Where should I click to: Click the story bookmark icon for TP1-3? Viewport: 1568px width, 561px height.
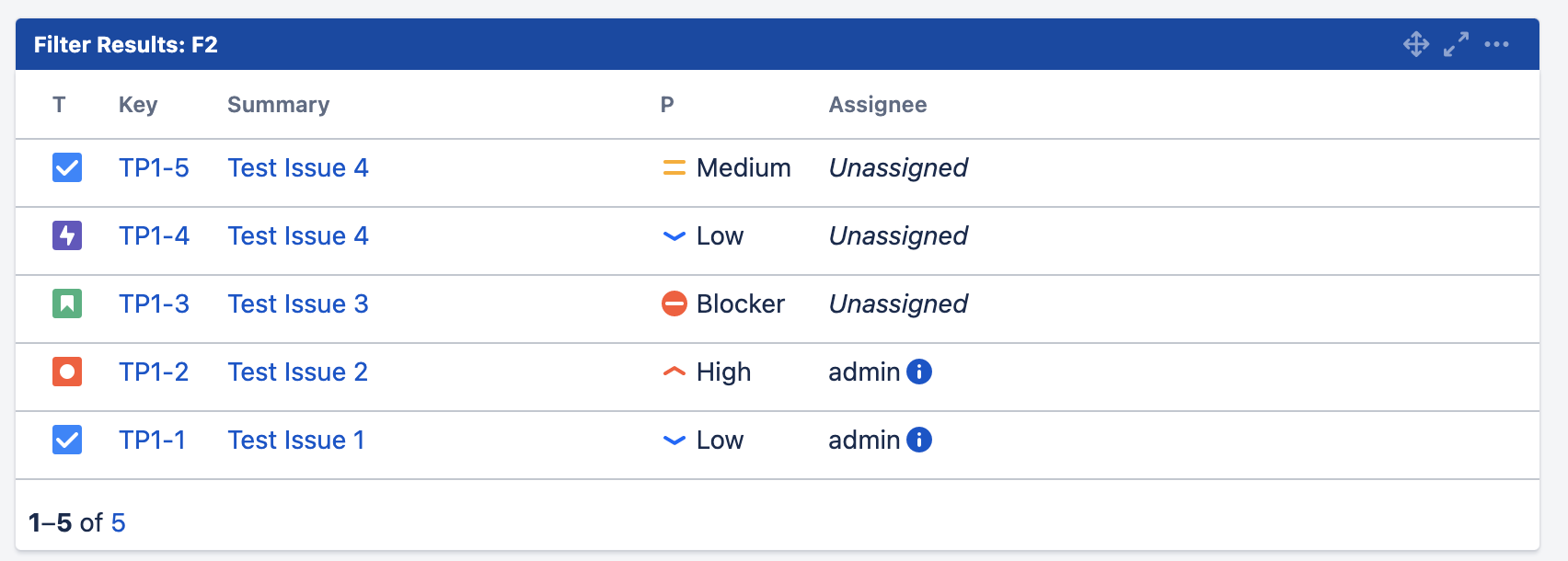coord(67,303)
